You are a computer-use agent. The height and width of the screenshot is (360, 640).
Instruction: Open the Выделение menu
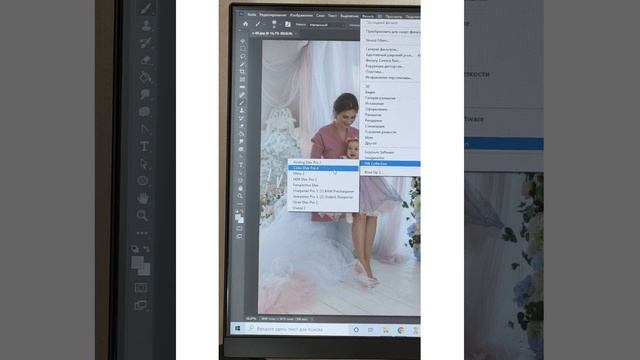[x=349, y=16]
